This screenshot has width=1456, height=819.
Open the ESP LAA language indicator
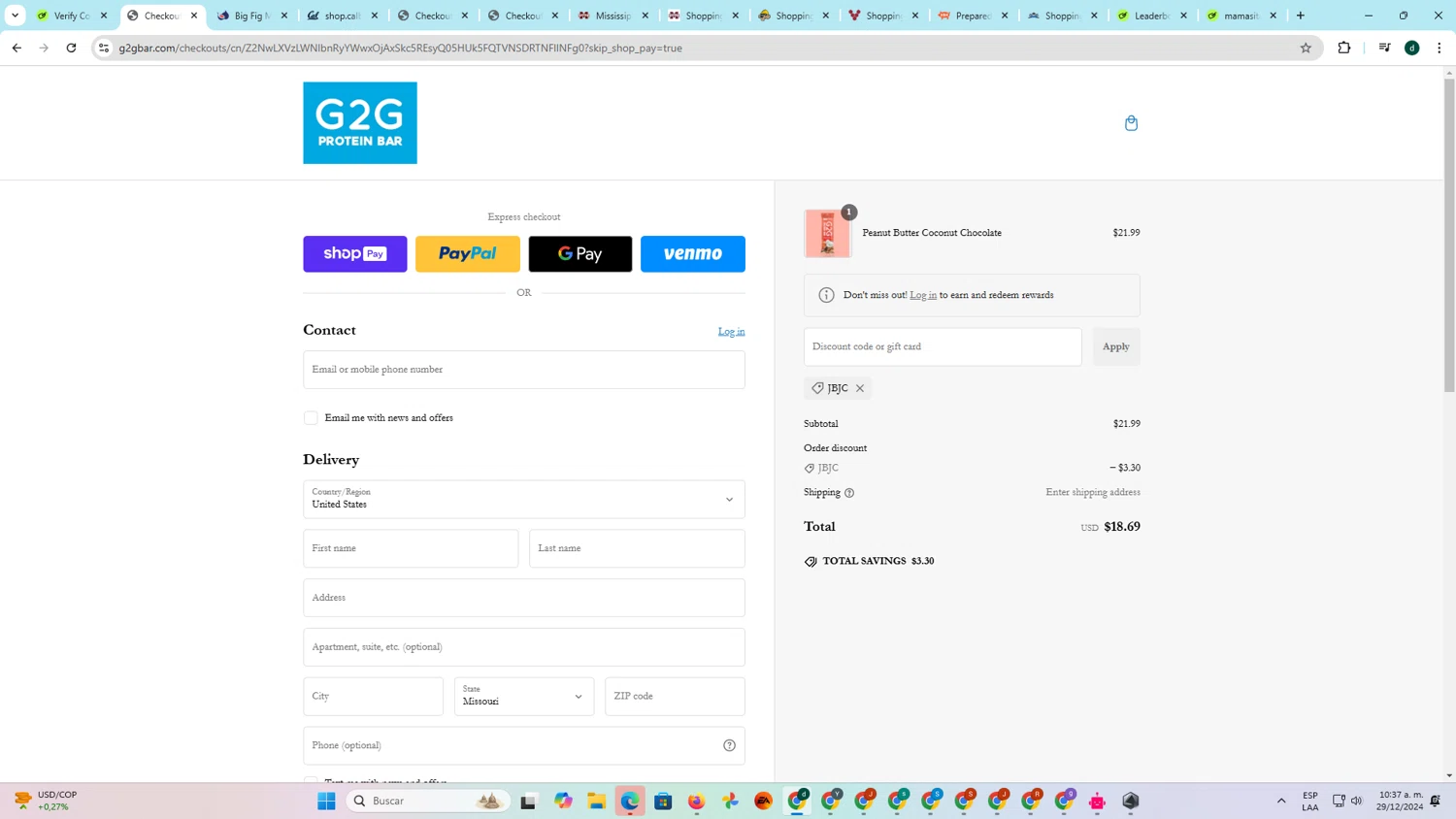point(1310,801)
